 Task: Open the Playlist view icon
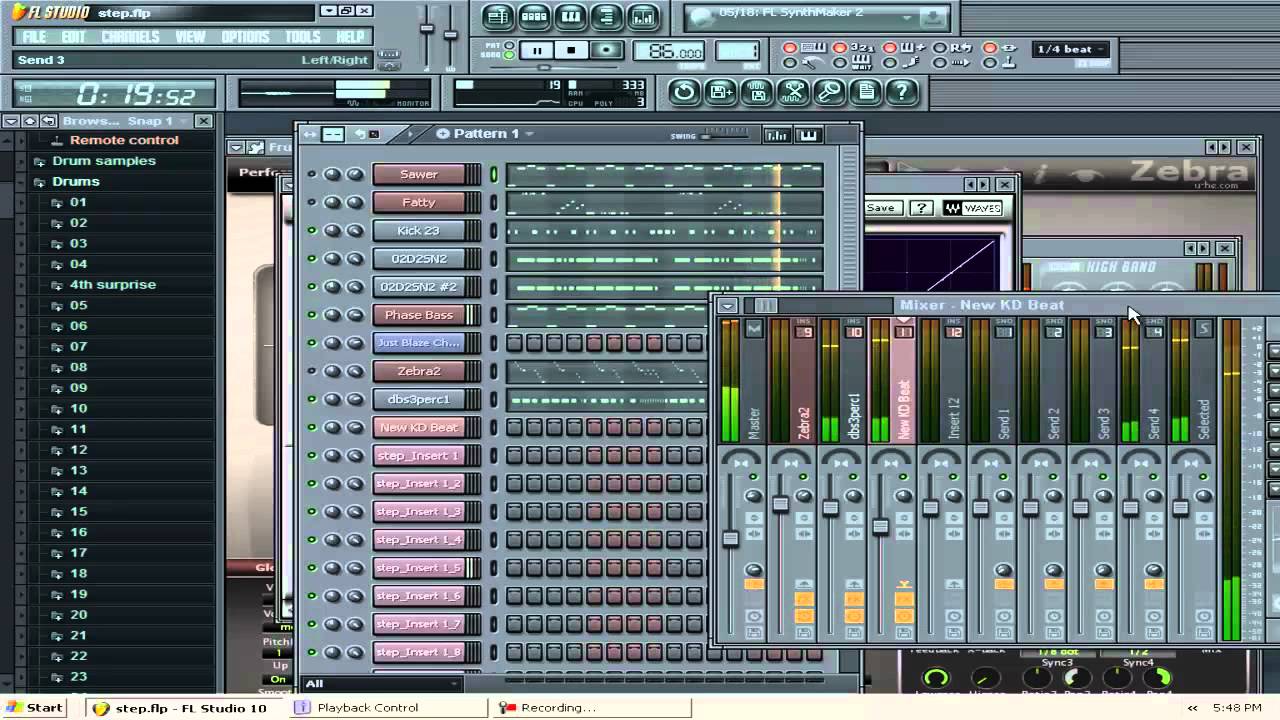(498, 17)
